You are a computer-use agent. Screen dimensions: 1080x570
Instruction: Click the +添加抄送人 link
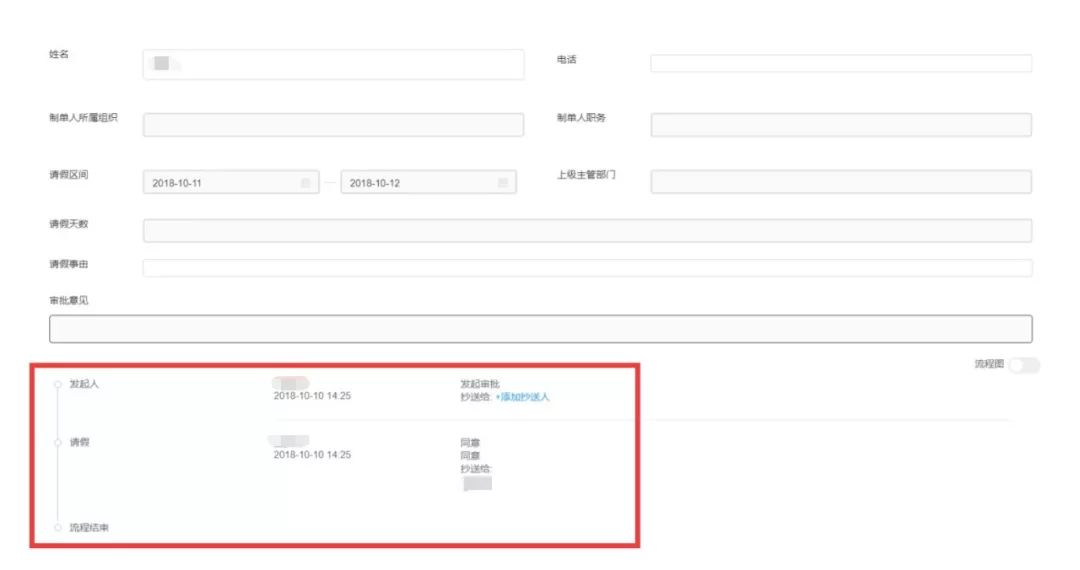pos(523,397)
